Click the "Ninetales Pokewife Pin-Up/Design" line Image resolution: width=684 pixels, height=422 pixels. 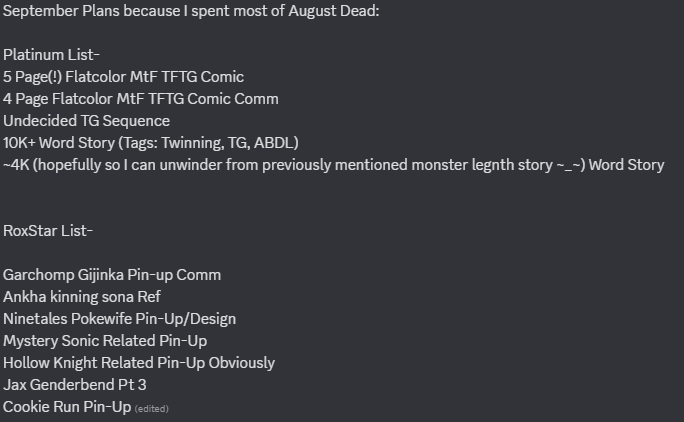point(119,319)
